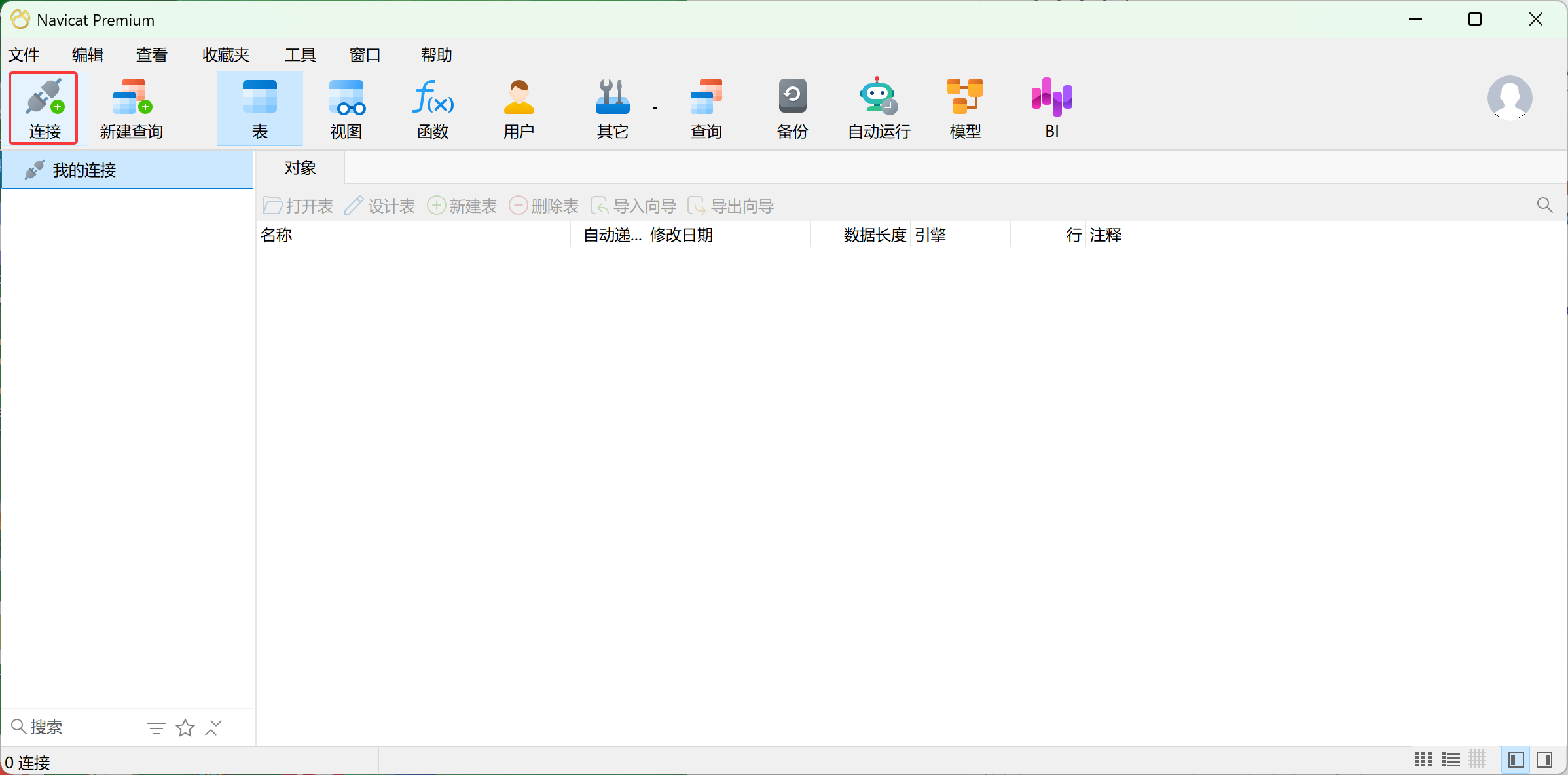This screenshot has height=775, width=1568.
Task: Open the 窗口 menu
Action: 365,55
